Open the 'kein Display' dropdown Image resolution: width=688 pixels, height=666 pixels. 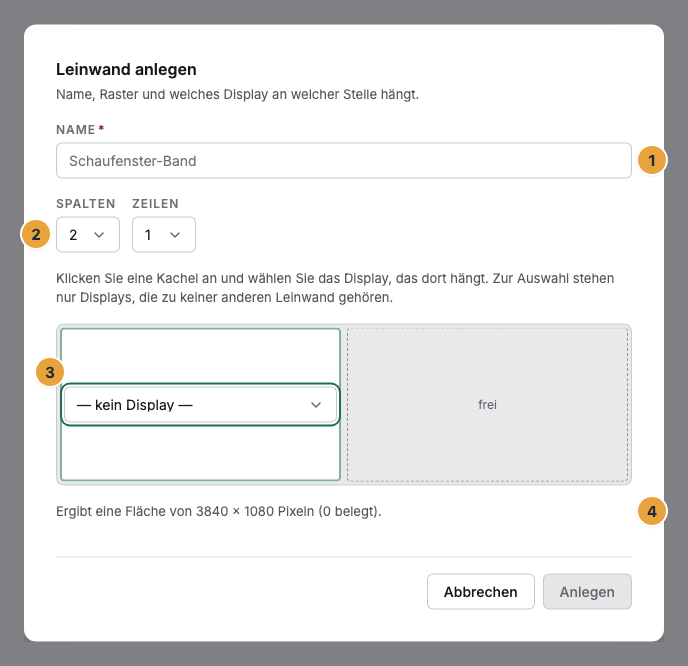tap(201, 405)
